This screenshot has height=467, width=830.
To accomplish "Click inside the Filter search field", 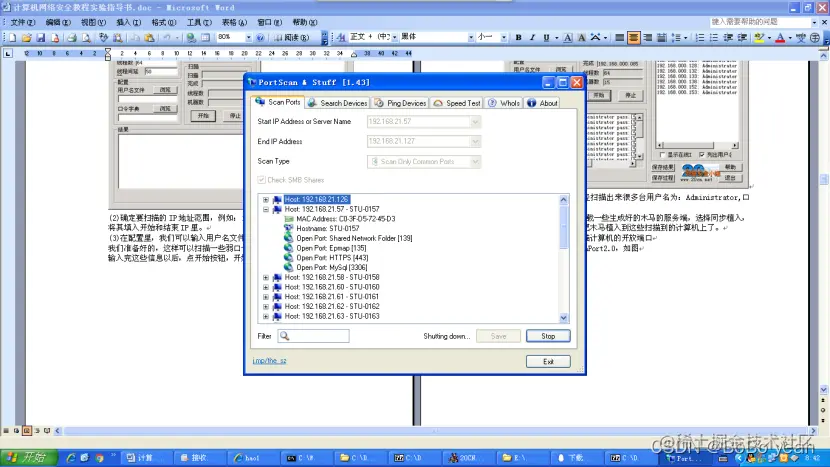I will click(313, 336).
